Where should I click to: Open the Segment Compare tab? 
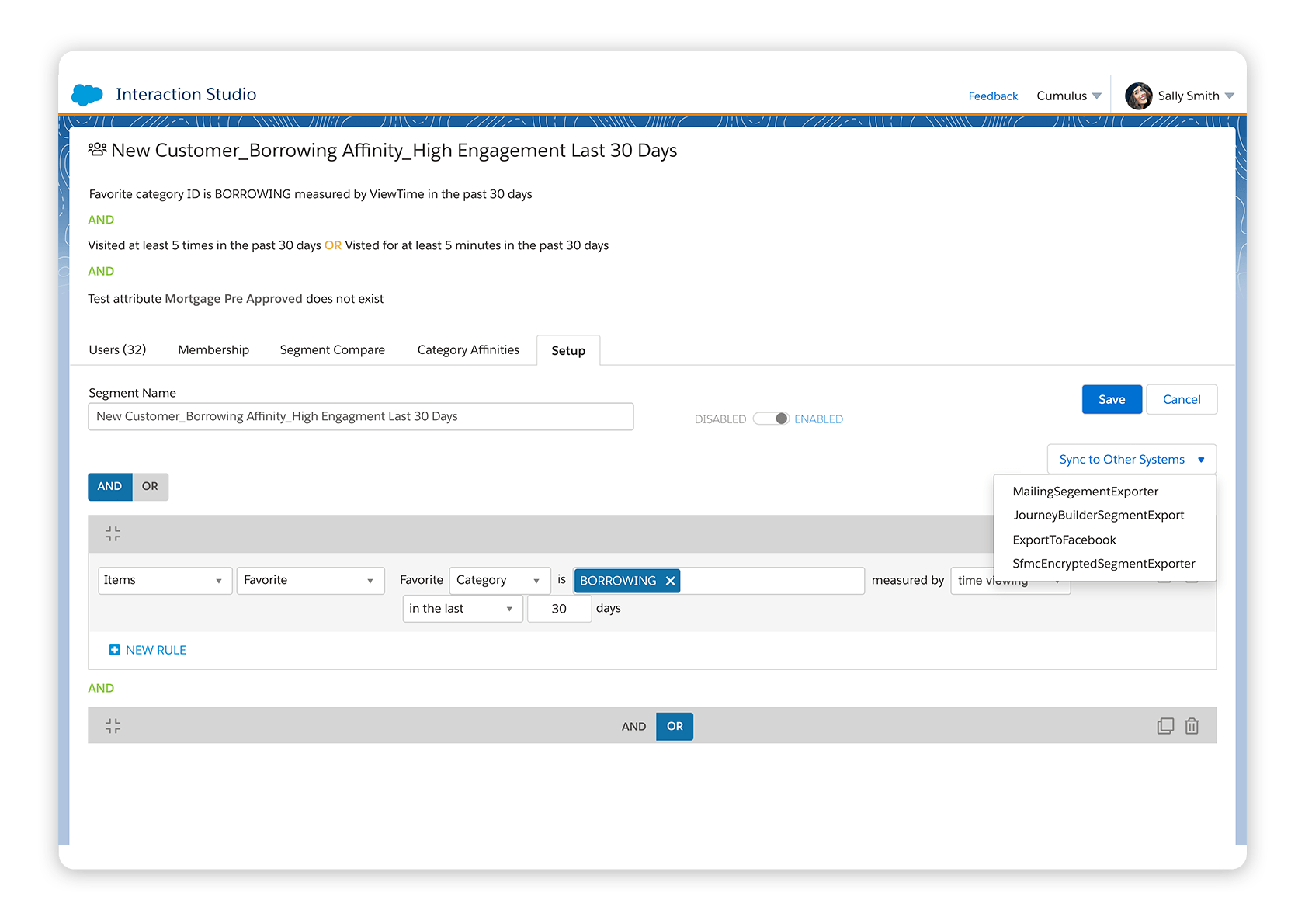332,350
